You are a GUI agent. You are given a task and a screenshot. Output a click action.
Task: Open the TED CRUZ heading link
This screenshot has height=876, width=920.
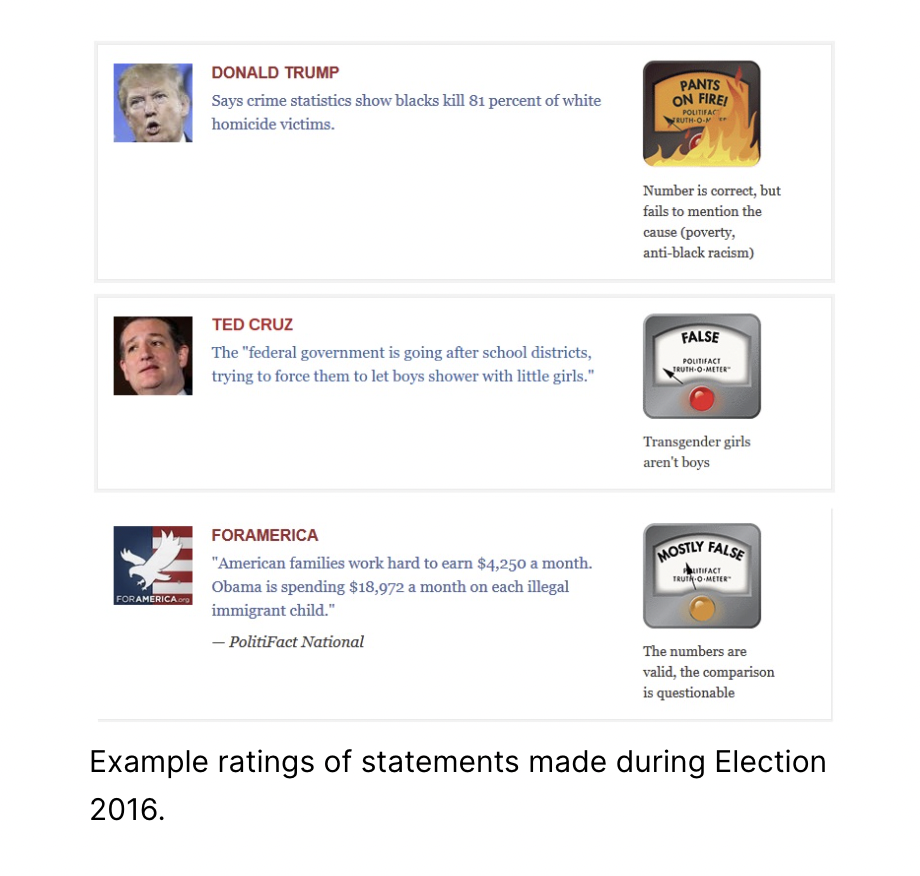pyautogui.click(x=252, y=324)
